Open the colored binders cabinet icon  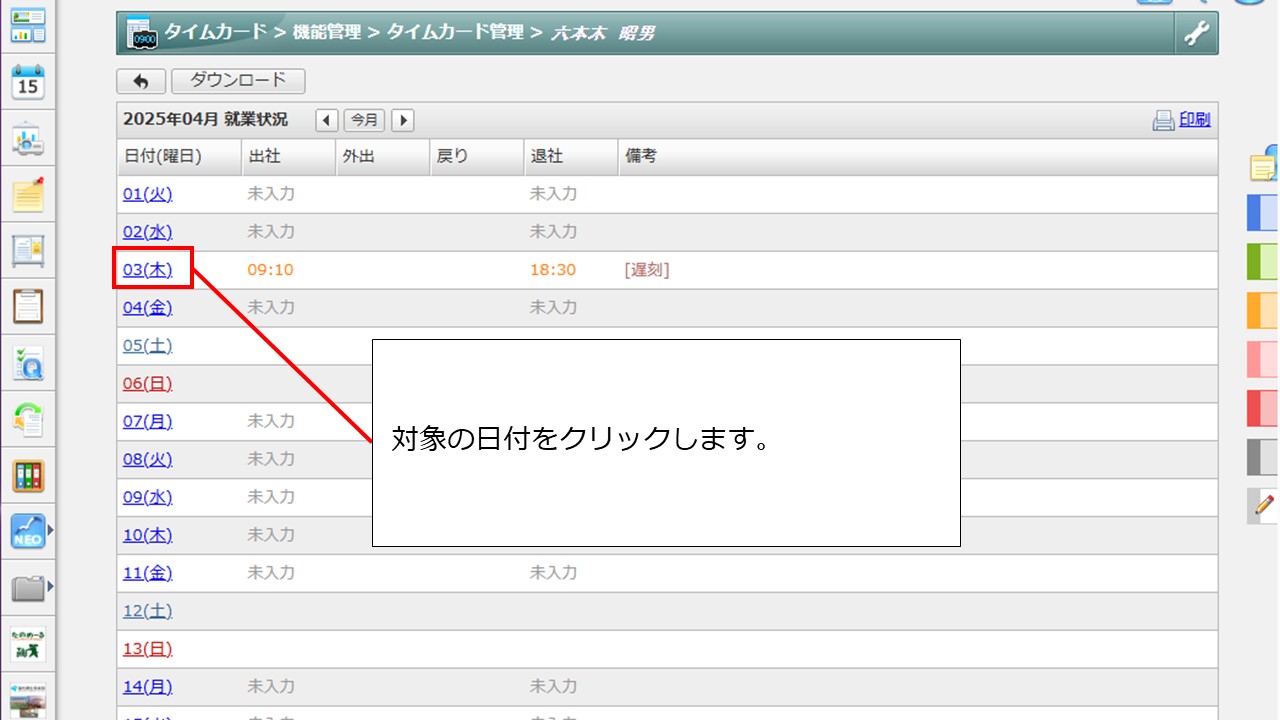point(28,476)
